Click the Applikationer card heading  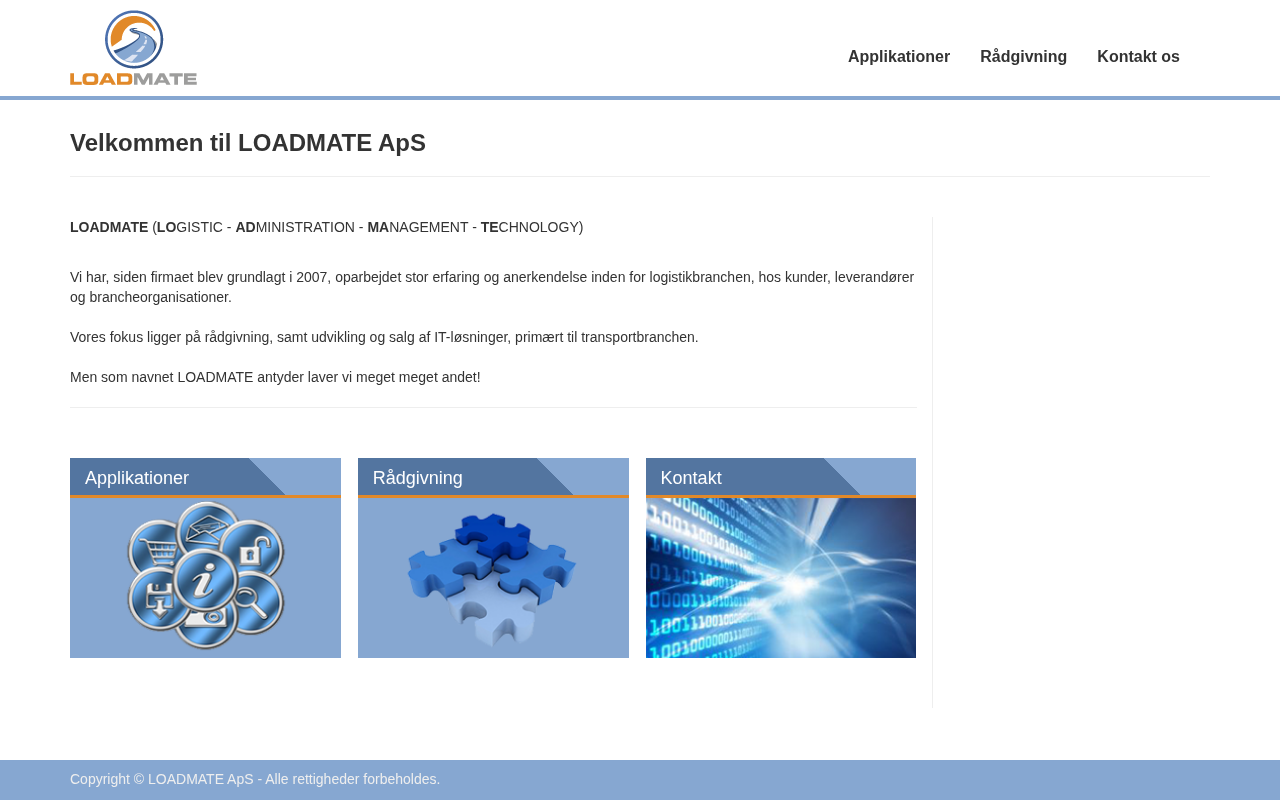[x=137, y=478]
